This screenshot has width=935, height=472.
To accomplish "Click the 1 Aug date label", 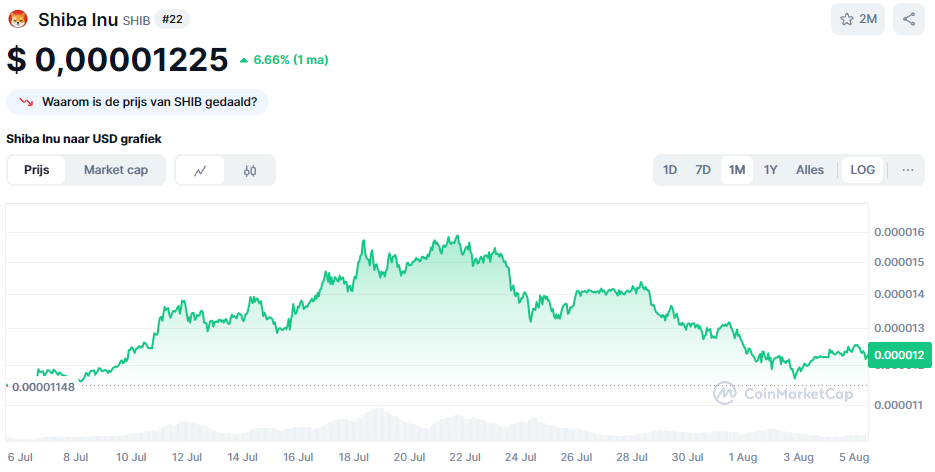I will tap(743, 457).
